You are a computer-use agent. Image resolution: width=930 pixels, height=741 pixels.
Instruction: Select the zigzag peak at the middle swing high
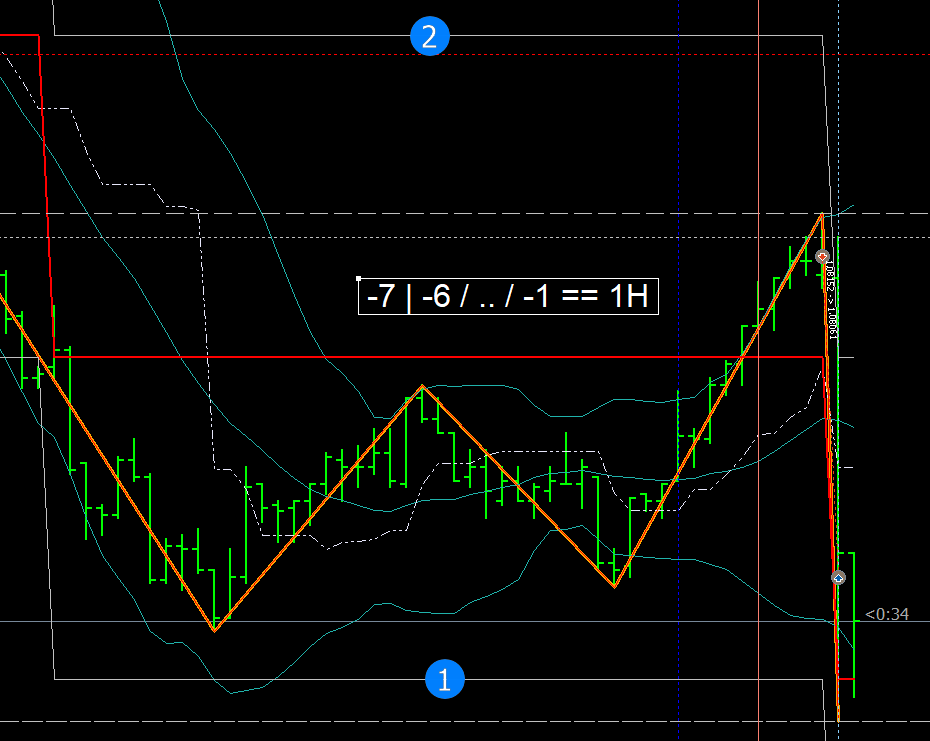[x=423, y=386]
